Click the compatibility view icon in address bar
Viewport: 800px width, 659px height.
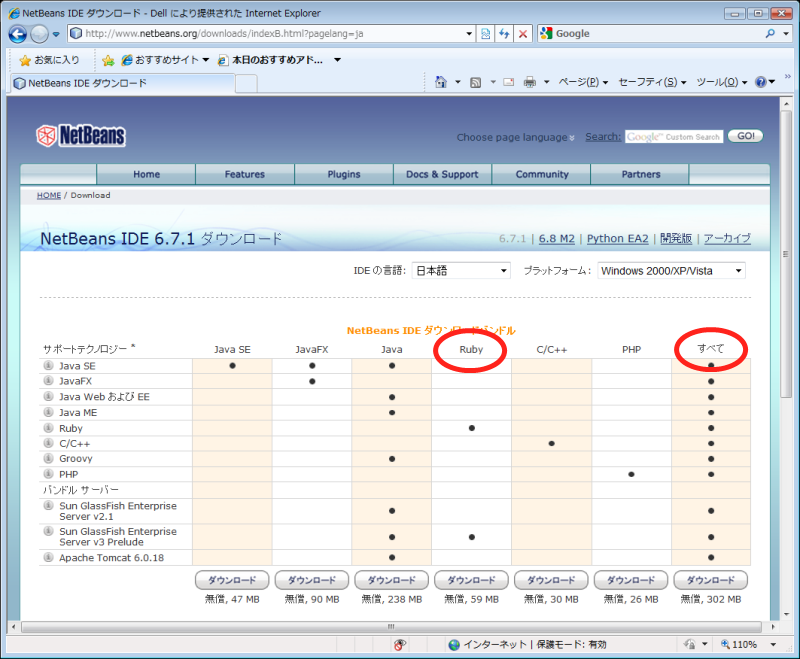tap(486, 34)
